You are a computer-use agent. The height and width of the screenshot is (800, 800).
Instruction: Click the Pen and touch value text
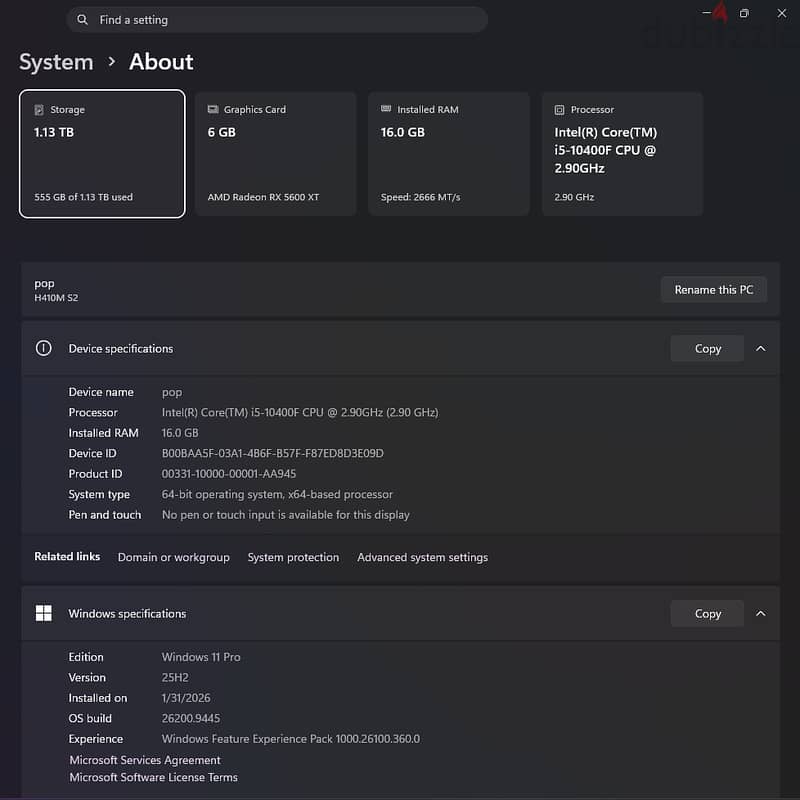pyautogui.click(x=286, y=515)
